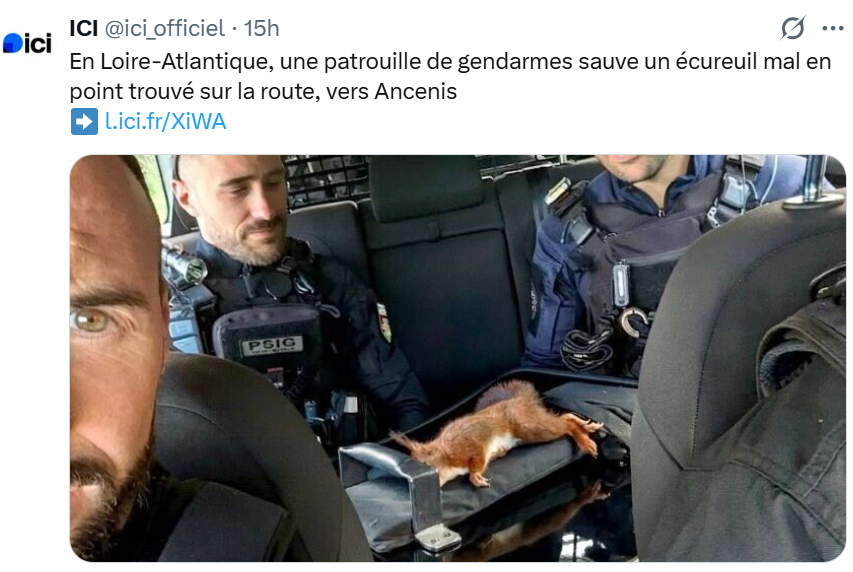Open the post via 15h timestamp
Screen dimensions: 853x572
point(261,28)
